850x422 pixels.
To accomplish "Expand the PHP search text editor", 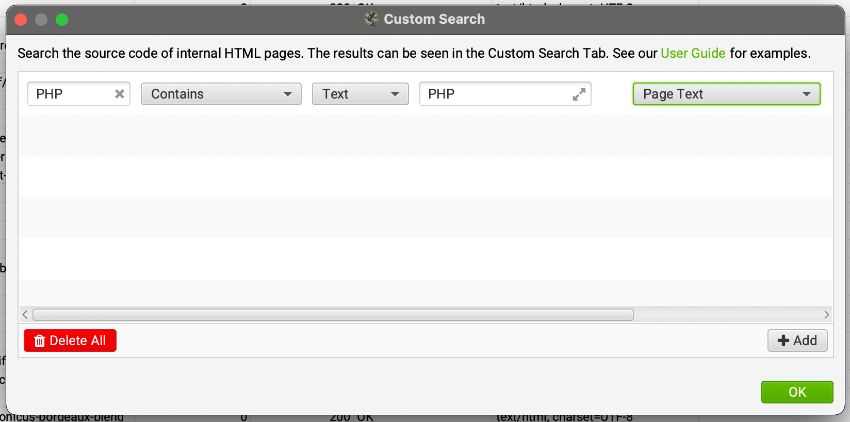I will pyautogui.click(x=578, y=94).
